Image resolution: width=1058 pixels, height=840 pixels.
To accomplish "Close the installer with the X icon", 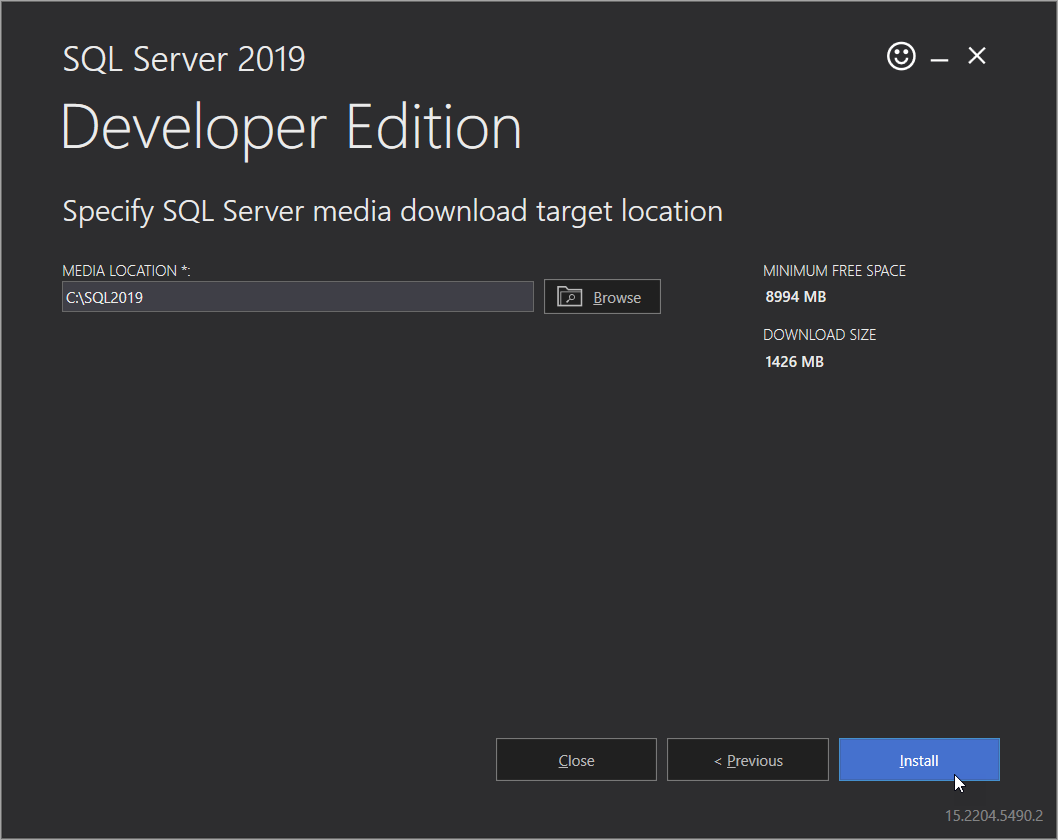I will (977, 56).
